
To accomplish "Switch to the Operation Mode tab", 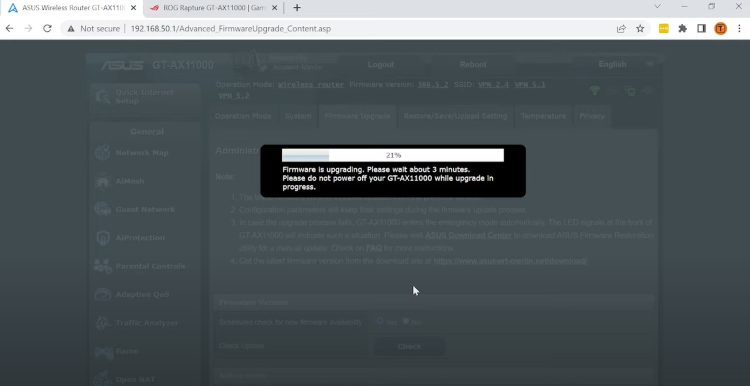I will [243, 116].
